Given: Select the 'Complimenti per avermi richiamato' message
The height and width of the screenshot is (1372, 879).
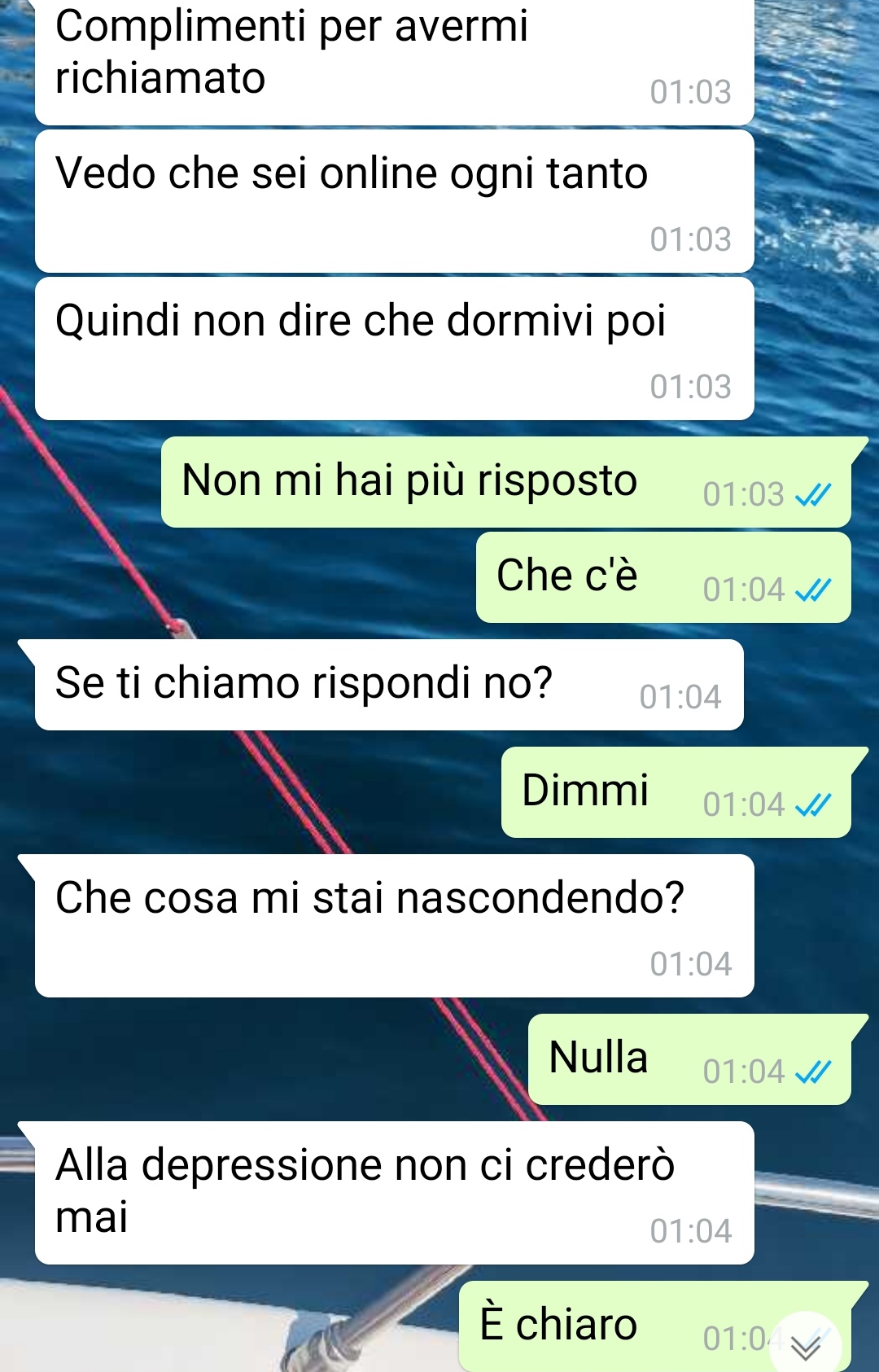Looking at the screenshot, I should (395, 61).
